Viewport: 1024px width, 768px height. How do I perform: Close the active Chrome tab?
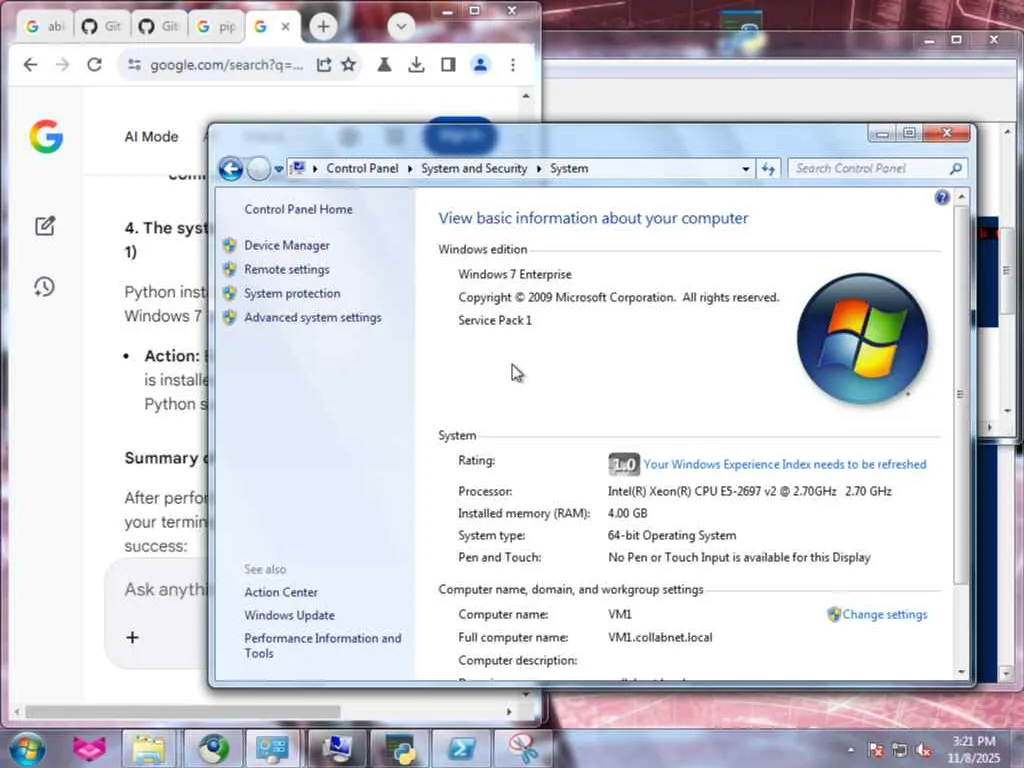click(x=285, y=27)
